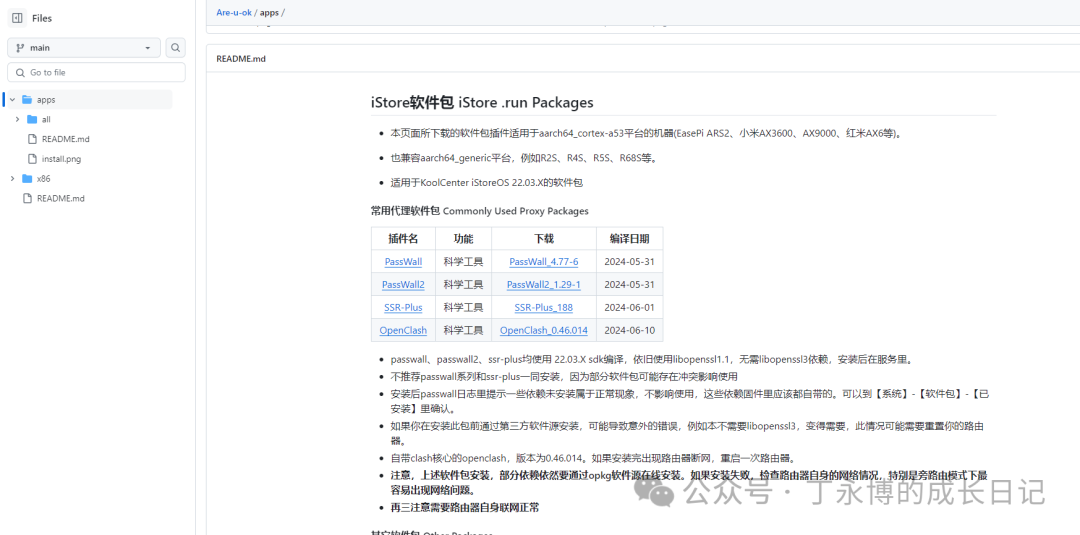Screen dimensions: 1080x535
Task: Expand the all folder chevron
Action: (17, 119)
